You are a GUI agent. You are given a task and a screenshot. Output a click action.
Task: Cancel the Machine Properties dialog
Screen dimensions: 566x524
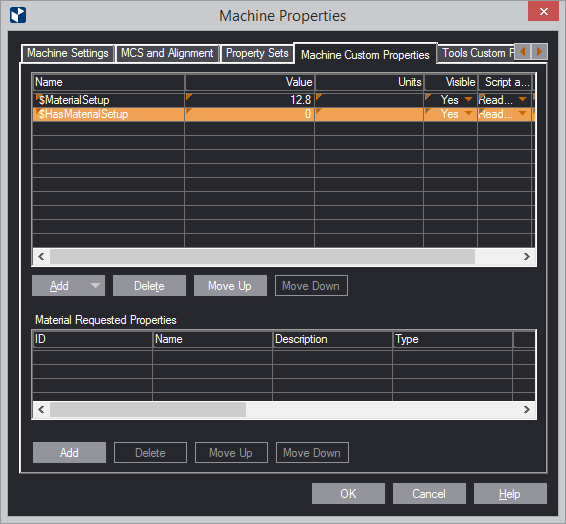[x=429, y=493]
